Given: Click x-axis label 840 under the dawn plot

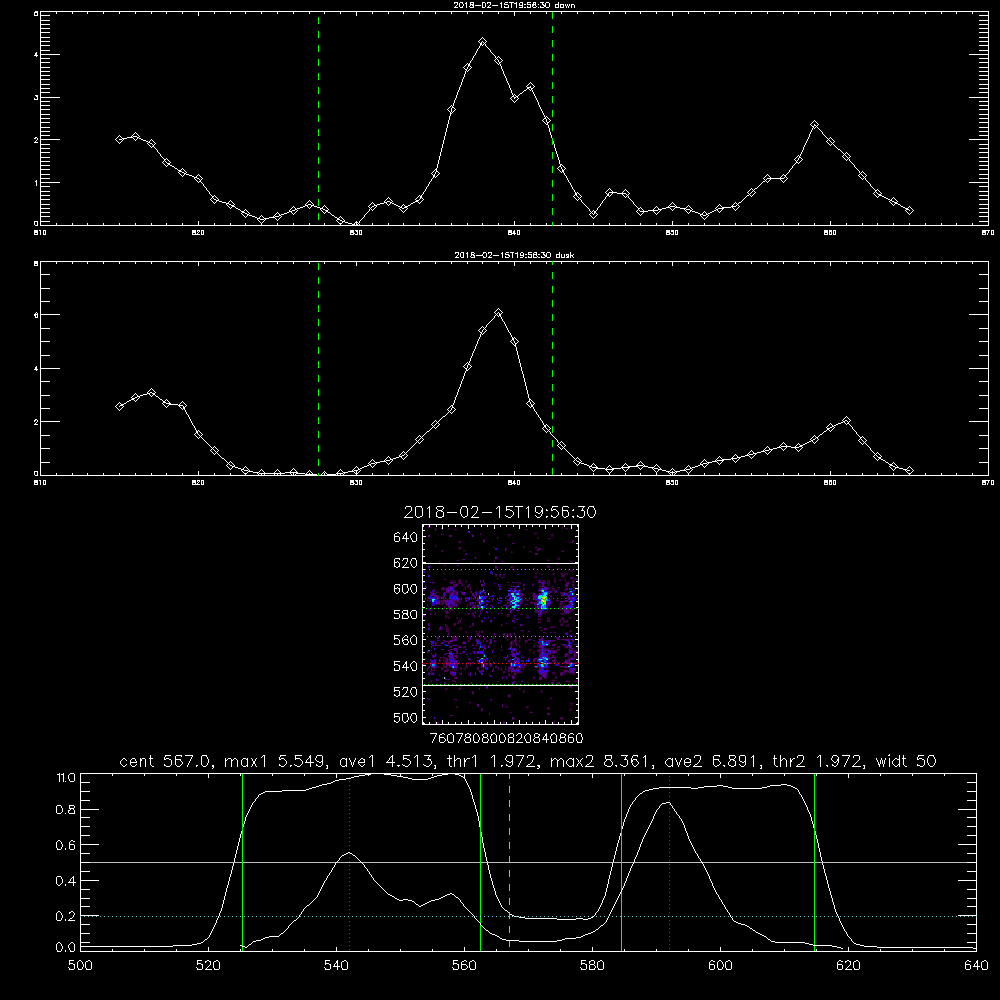Looking at the screenshot, I should [514, 233].
